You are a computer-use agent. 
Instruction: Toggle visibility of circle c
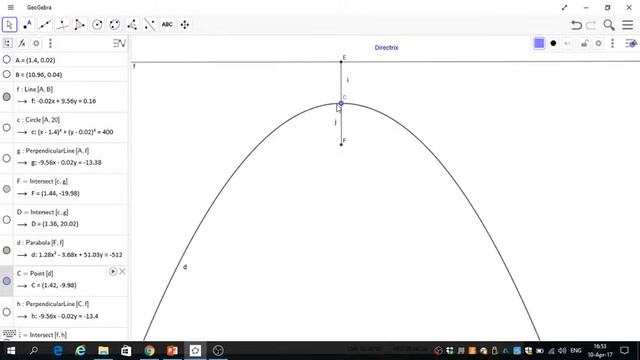pos(7,127)
